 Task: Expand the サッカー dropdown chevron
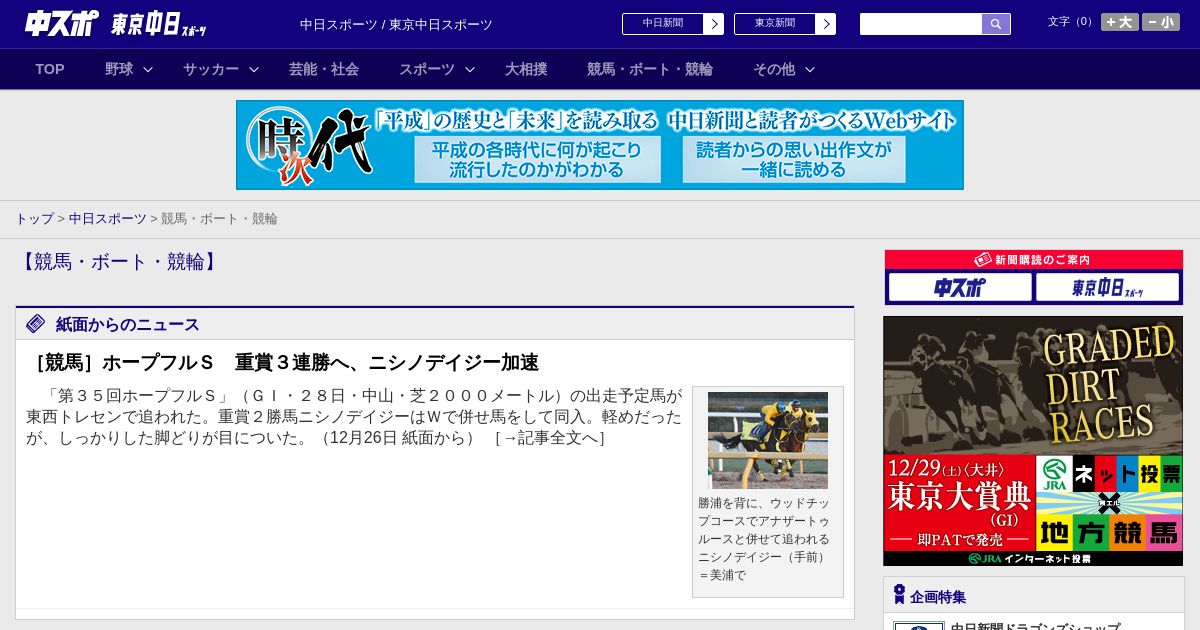(x=254, y=69)
